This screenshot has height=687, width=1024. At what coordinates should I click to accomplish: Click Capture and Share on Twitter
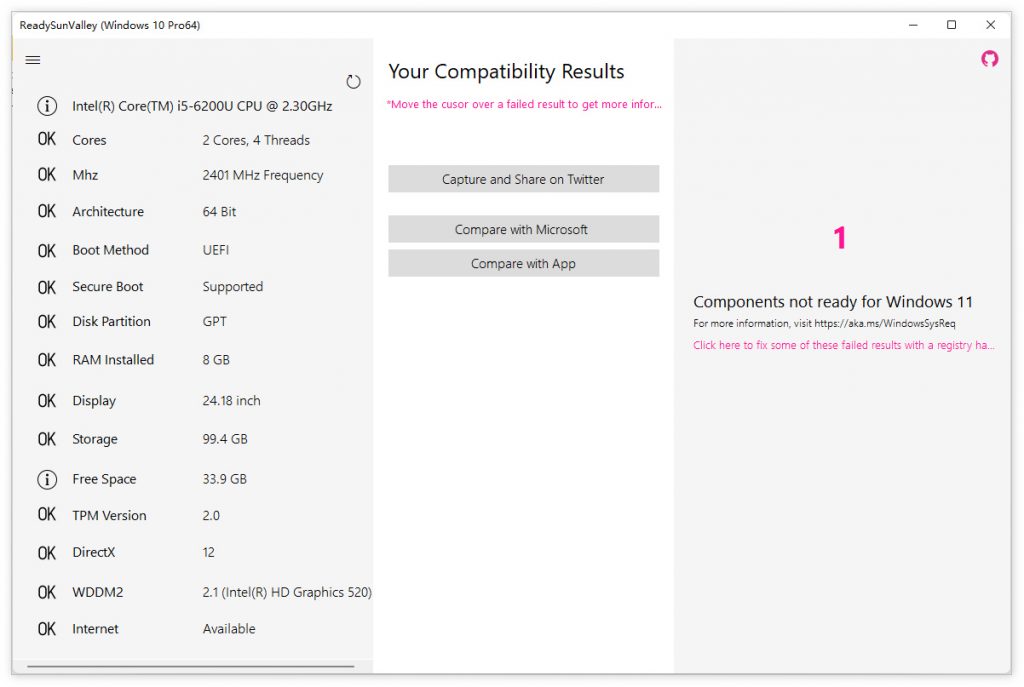click(x=523, y=179)
